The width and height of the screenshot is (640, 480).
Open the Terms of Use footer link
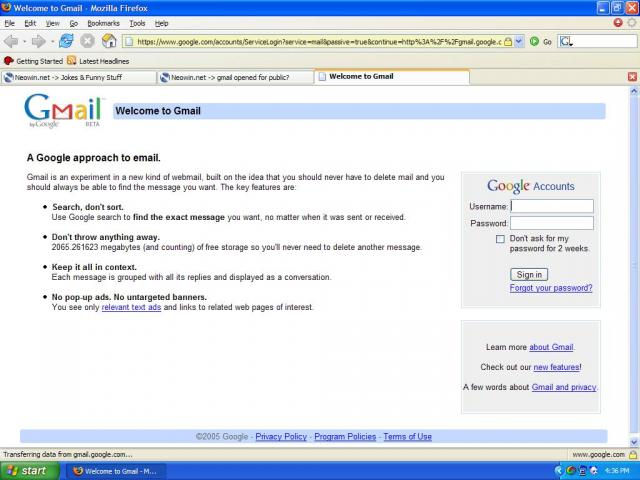point(407,436)
